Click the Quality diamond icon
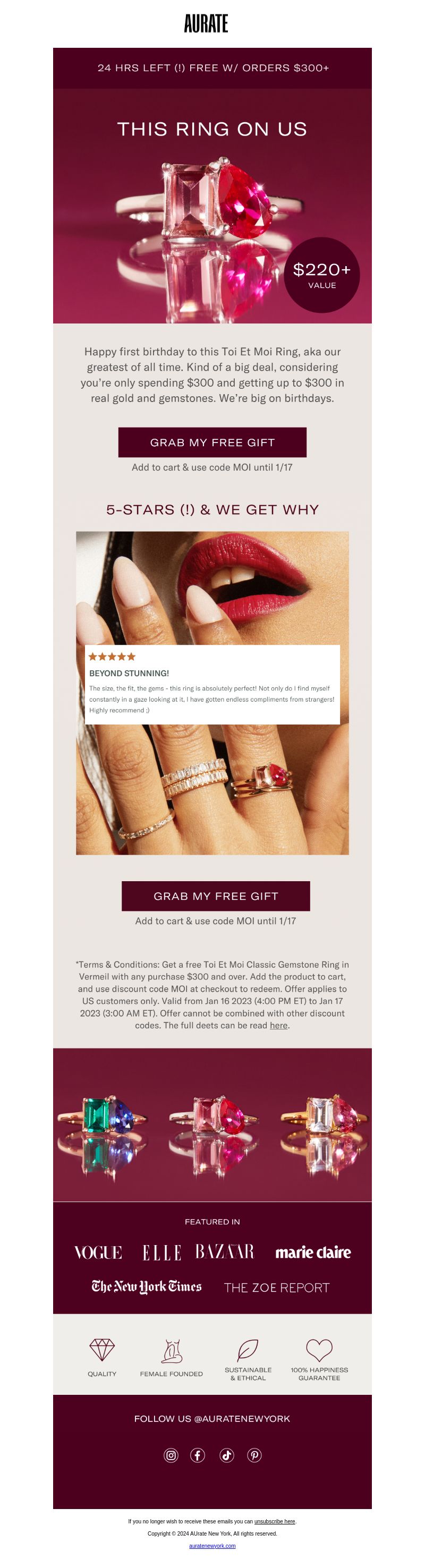The height and width of the screenshot is (1568, 425). 103,1350
